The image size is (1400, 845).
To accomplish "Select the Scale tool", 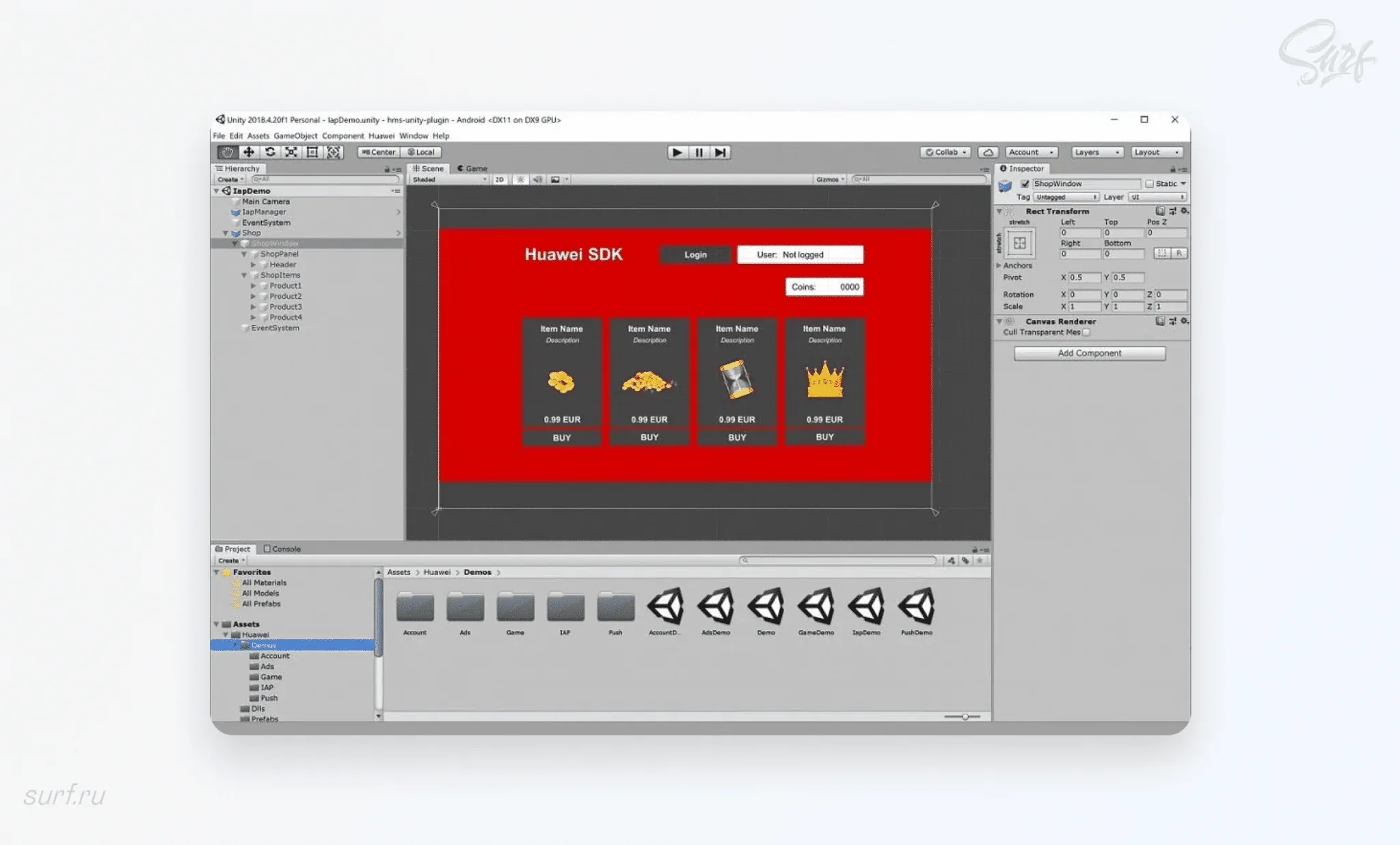I will 291,152.
